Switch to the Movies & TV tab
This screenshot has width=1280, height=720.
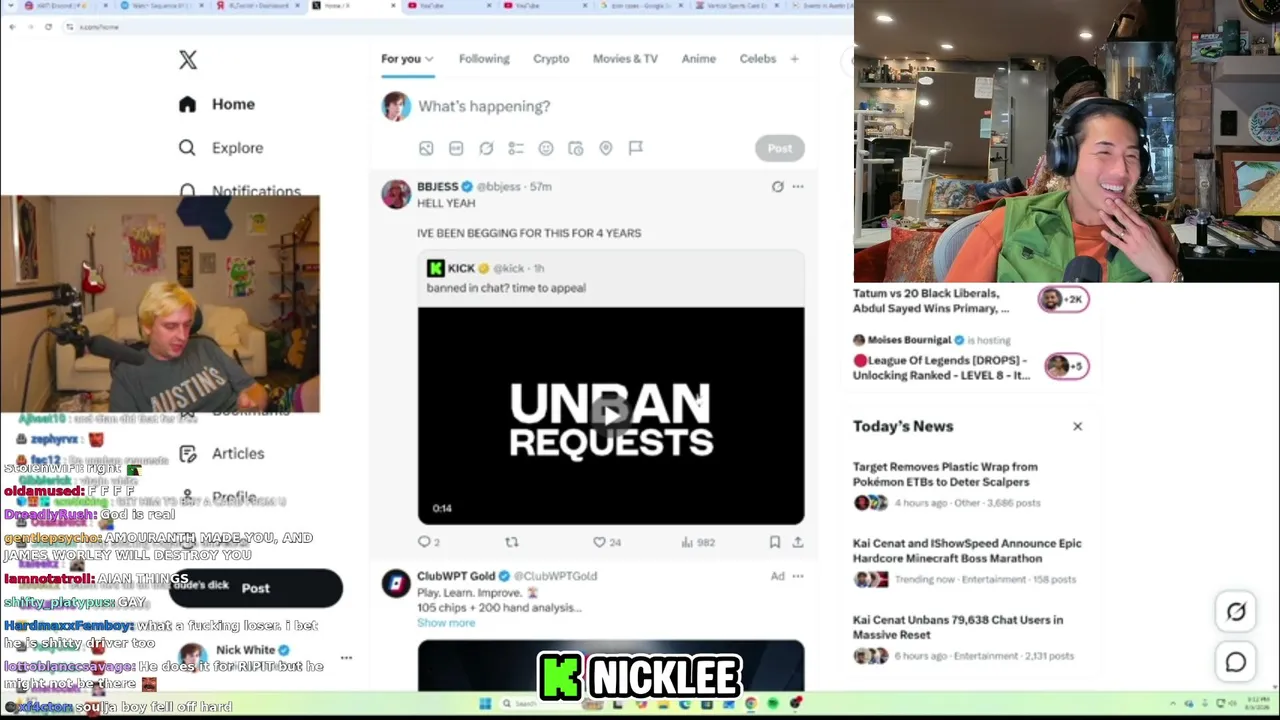coord(625,59)
